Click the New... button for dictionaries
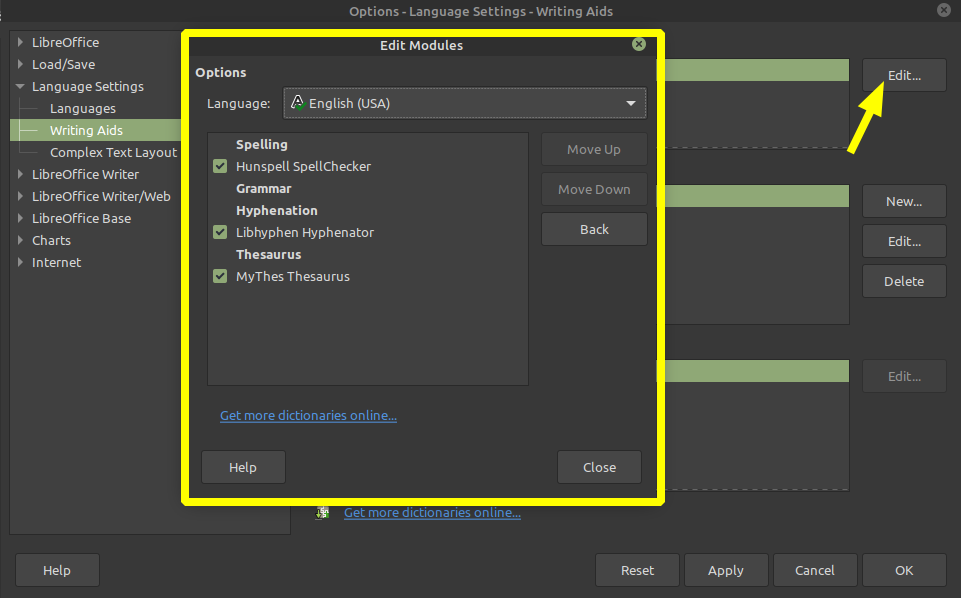This screenshot has width=961, height=598. point(903,201)
